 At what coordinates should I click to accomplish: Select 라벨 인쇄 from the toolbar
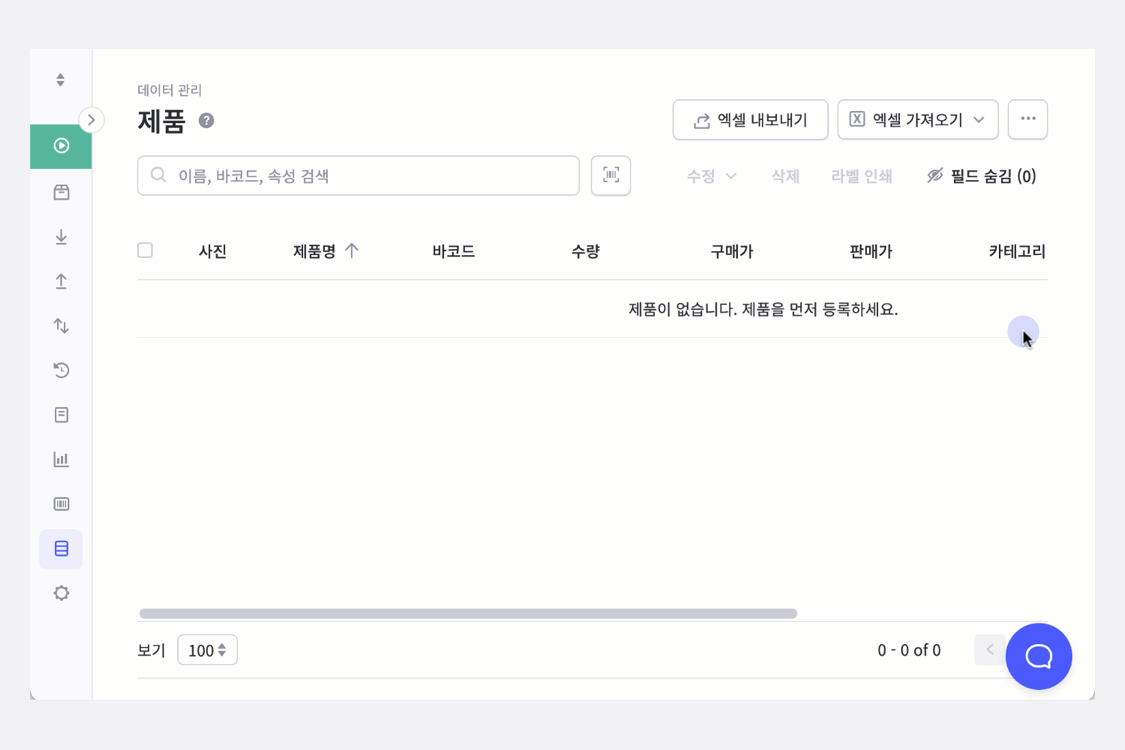point(861,175)
